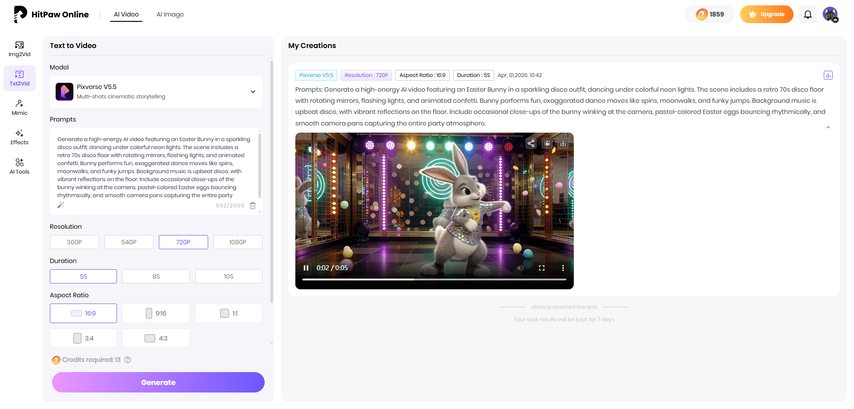Click the creation card download icon

tap(828, 75)
